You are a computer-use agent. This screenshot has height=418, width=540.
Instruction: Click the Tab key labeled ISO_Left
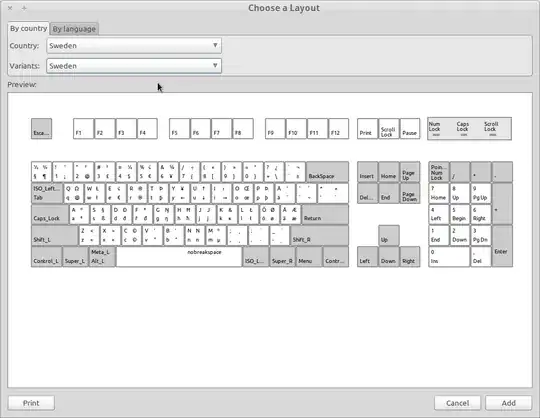pyautogui.click(x=47, y=193)
